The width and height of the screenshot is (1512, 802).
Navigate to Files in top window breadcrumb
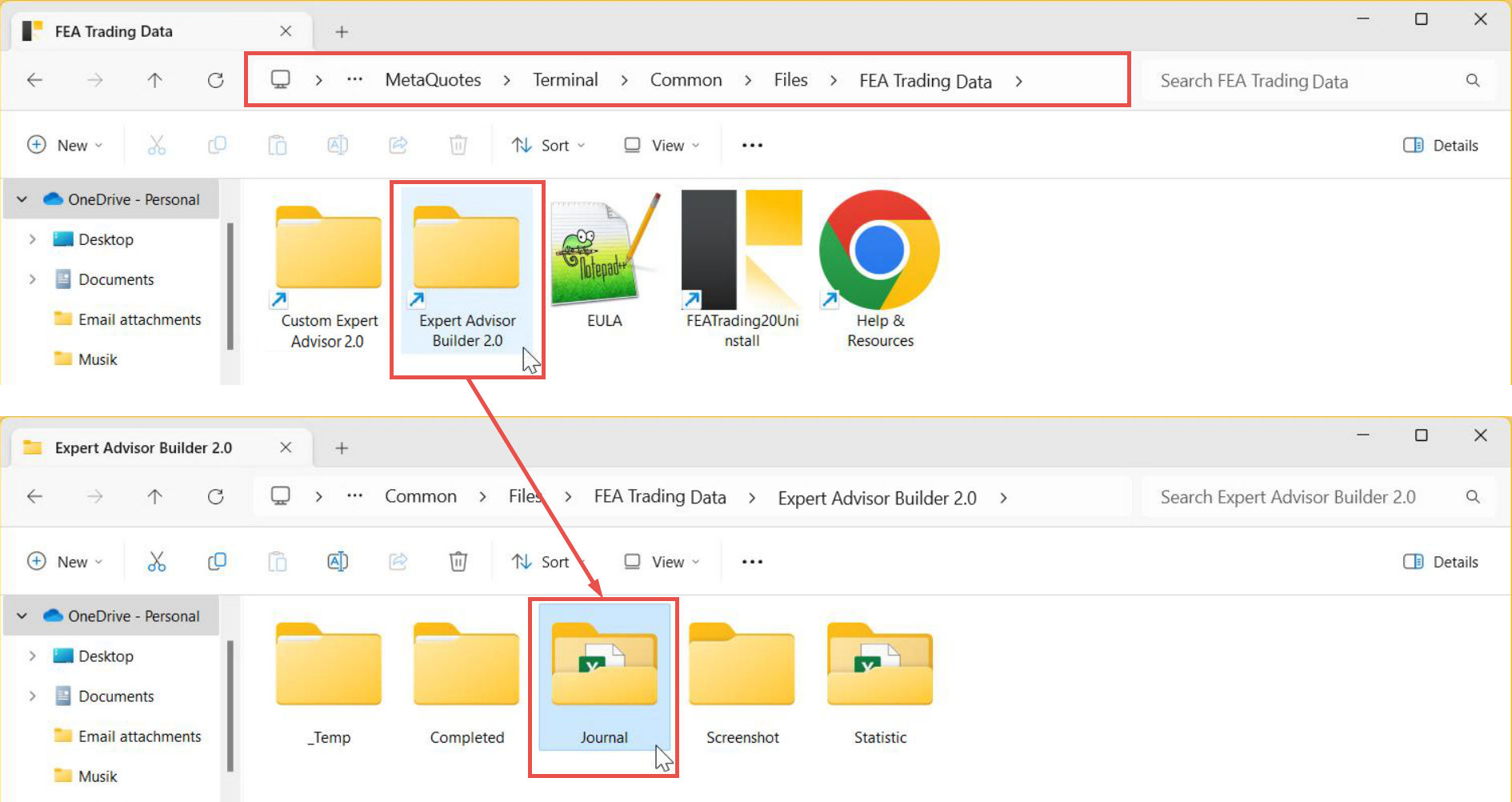(x=790, y=80)
